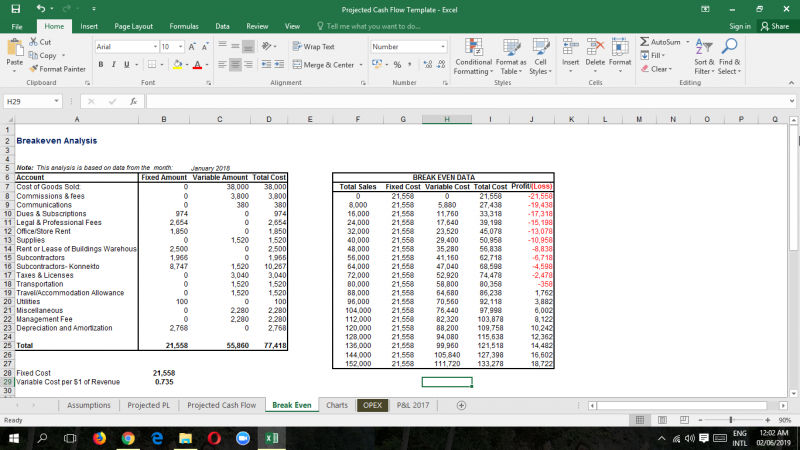Open Zoom app in Windows taskbar
Screen dimensions: 800x450
241,438
